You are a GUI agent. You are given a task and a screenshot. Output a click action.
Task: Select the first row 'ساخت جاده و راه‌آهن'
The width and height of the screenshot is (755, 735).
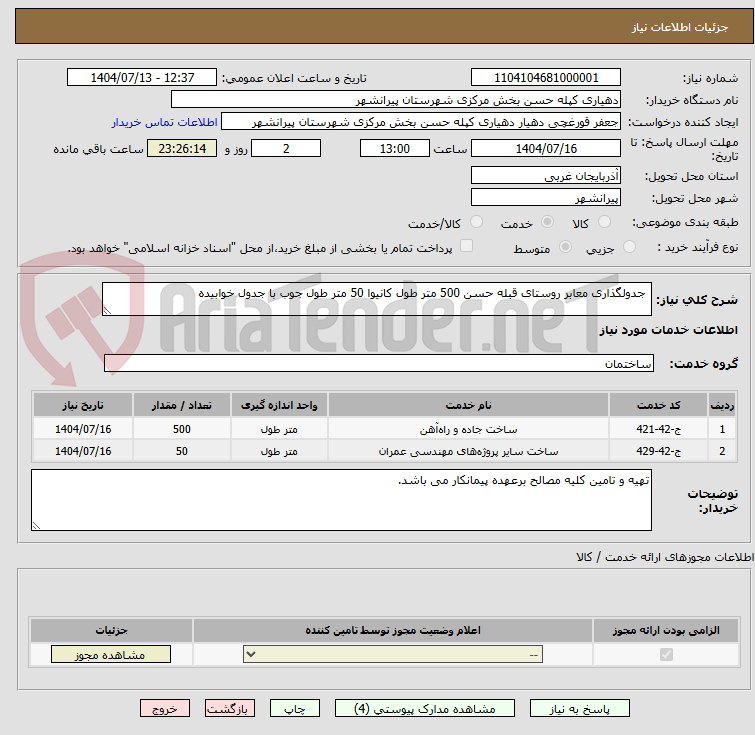pos(468,430)
